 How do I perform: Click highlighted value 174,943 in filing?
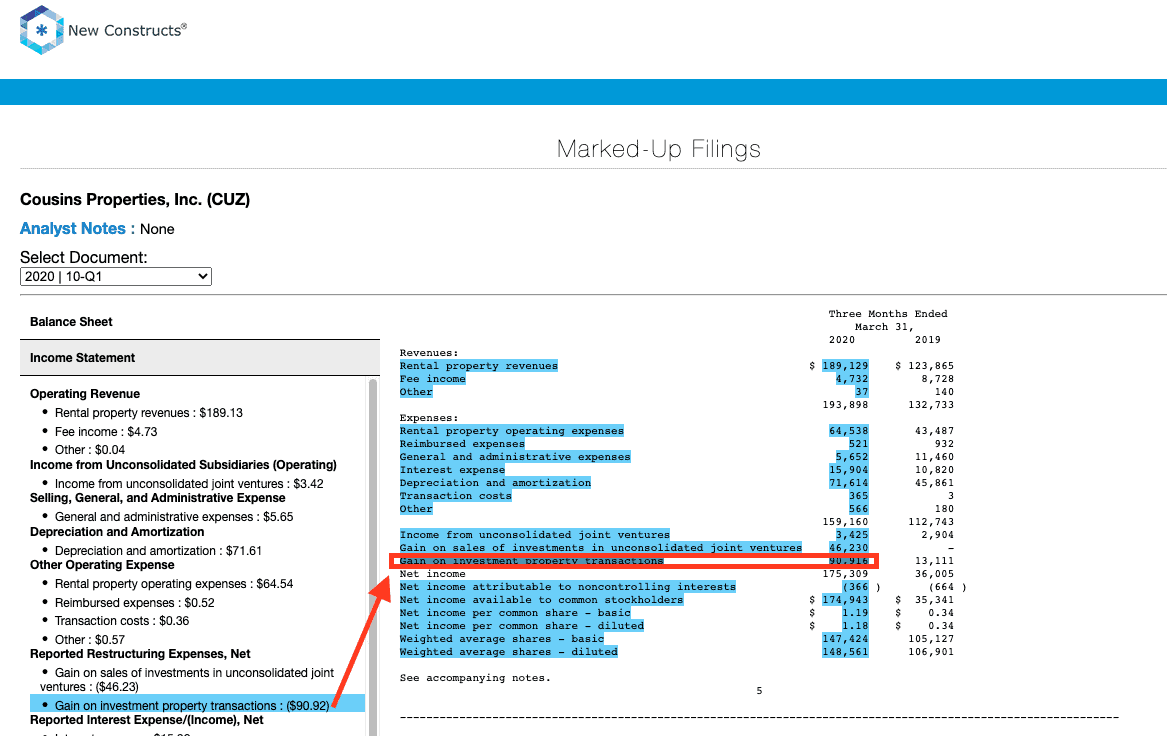845,600
